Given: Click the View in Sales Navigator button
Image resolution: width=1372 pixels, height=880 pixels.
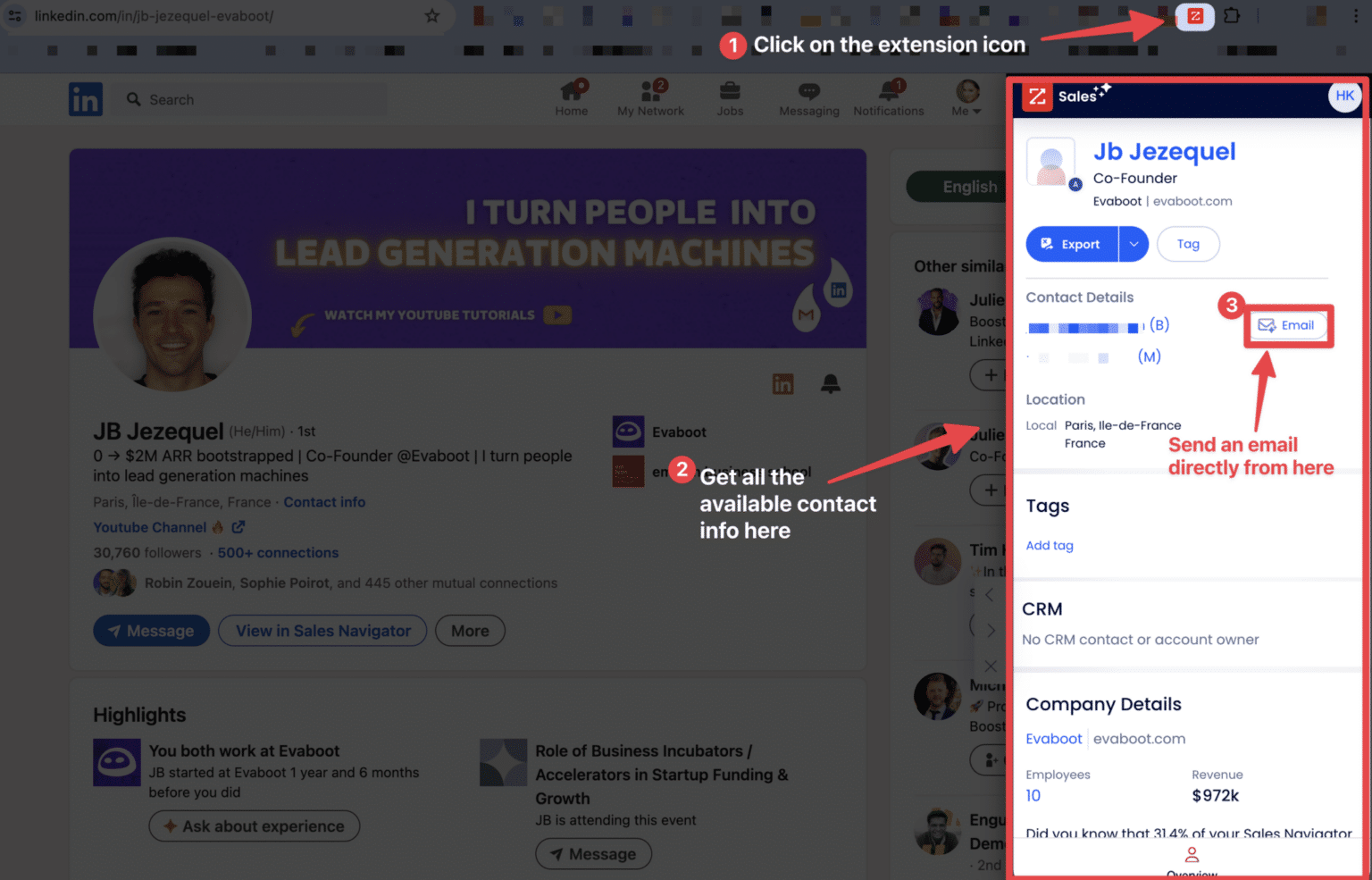Looking at the screenshot, I should pyautogui.click(x=322, y=631).
